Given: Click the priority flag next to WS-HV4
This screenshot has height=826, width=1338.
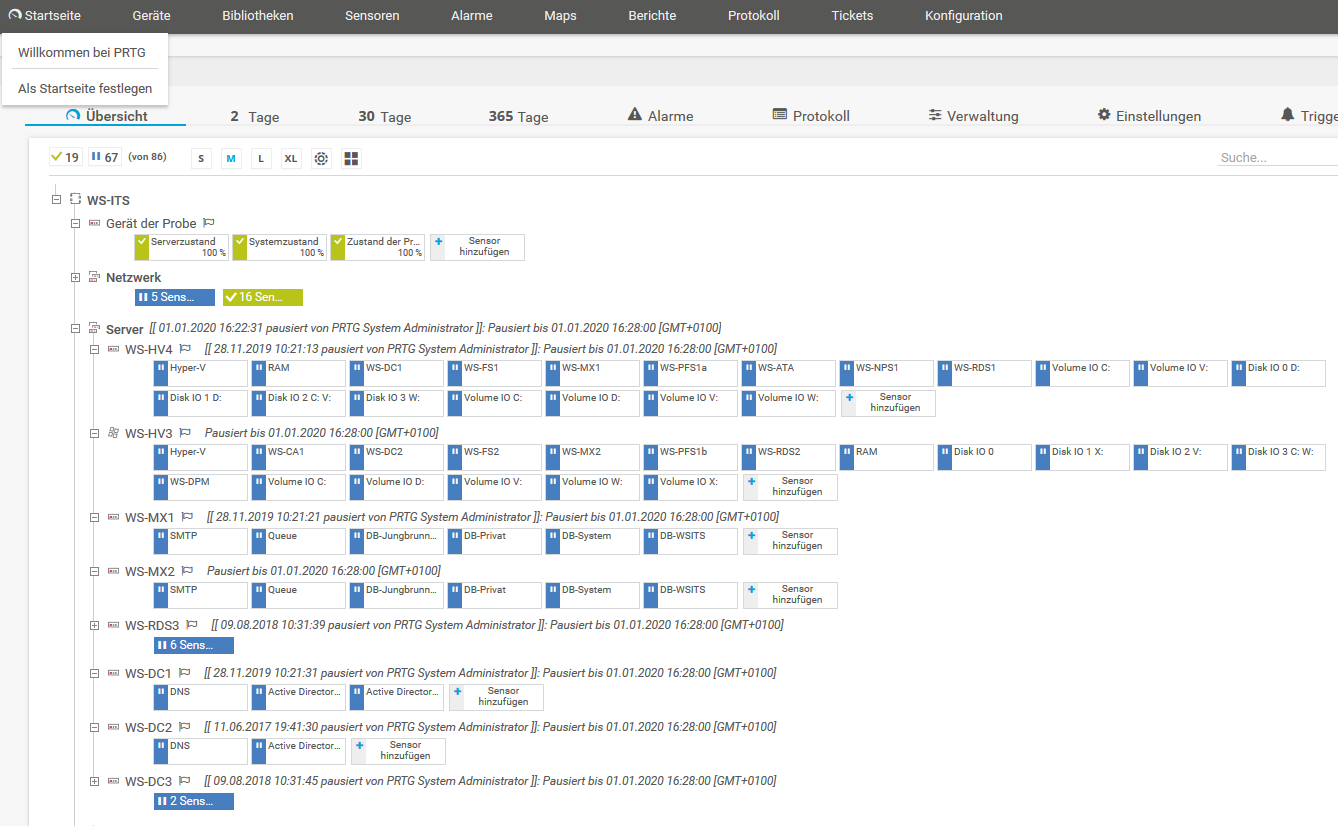Looking at the screenshot, I should click(x=185, y=349).
